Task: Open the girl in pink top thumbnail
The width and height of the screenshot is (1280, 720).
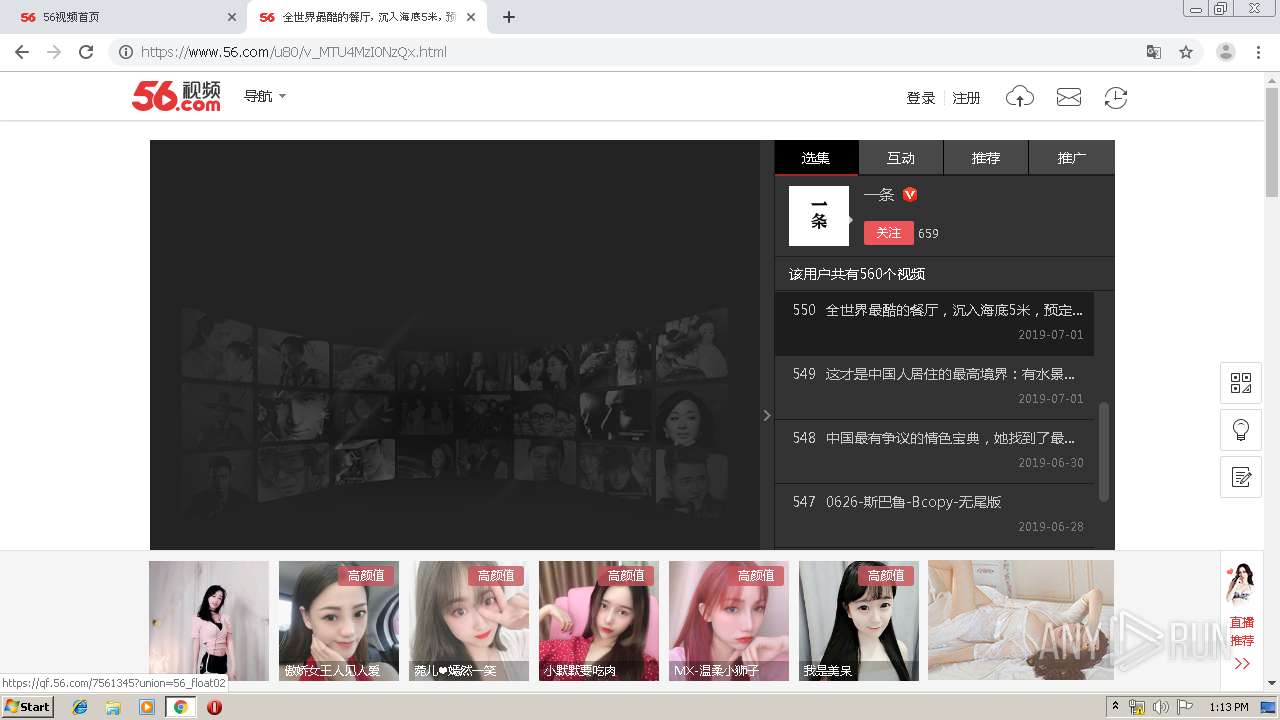Action: coord(209,620)
